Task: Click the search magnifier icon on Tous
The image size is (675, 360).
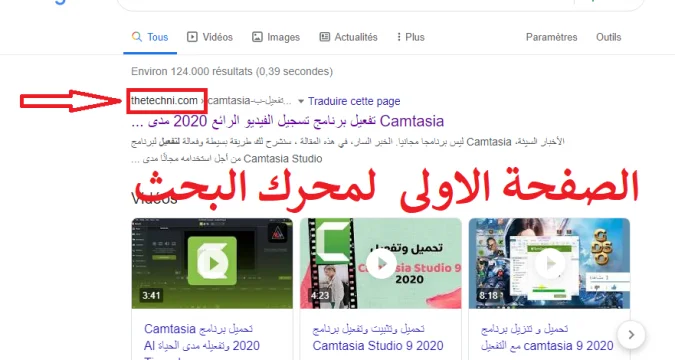Action: pos(137,37)
